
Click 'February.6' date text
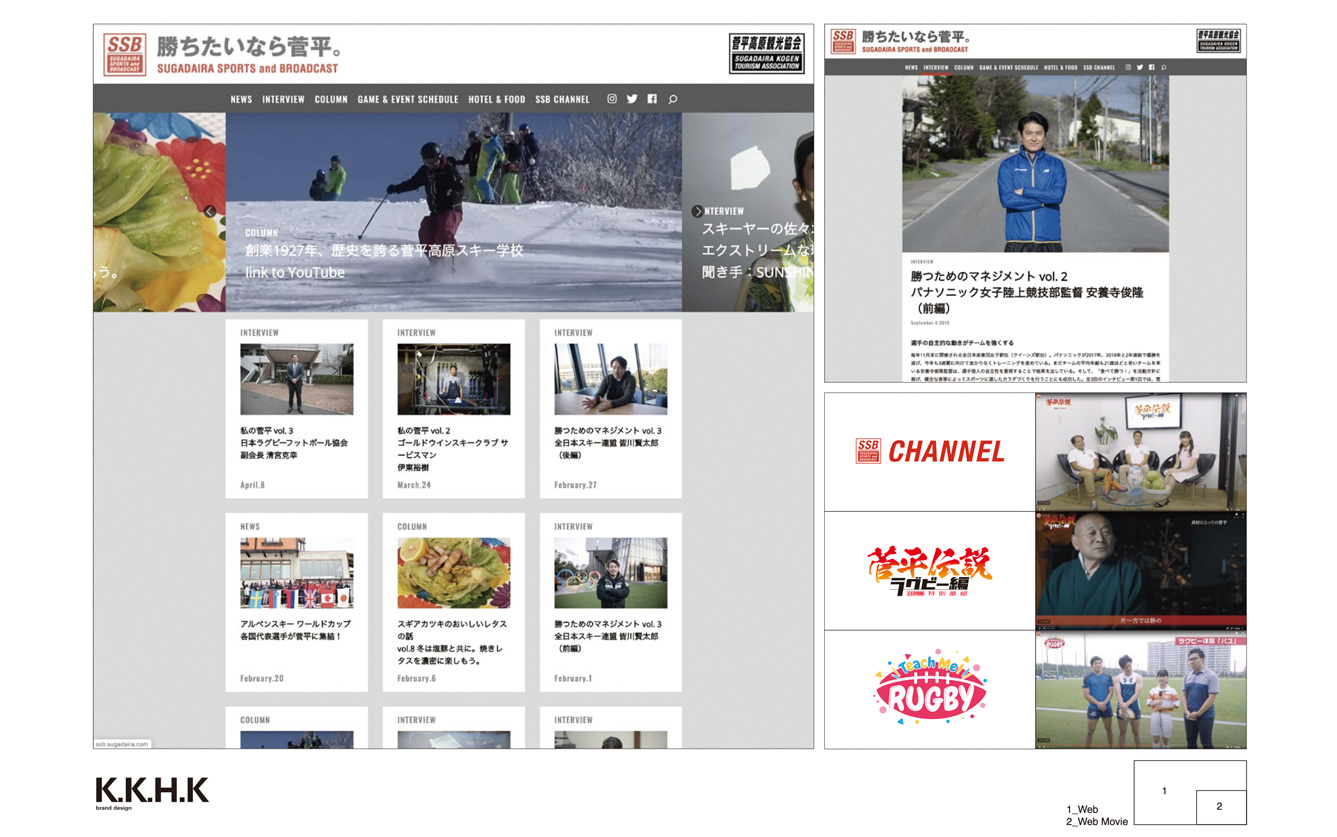click(416, 678)
